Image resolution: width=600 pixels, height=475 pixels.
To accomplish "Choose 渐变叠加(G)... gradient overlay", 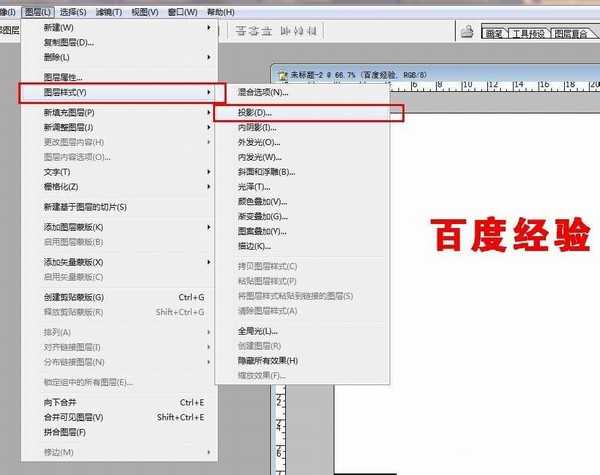I will (x=302, y=217).
